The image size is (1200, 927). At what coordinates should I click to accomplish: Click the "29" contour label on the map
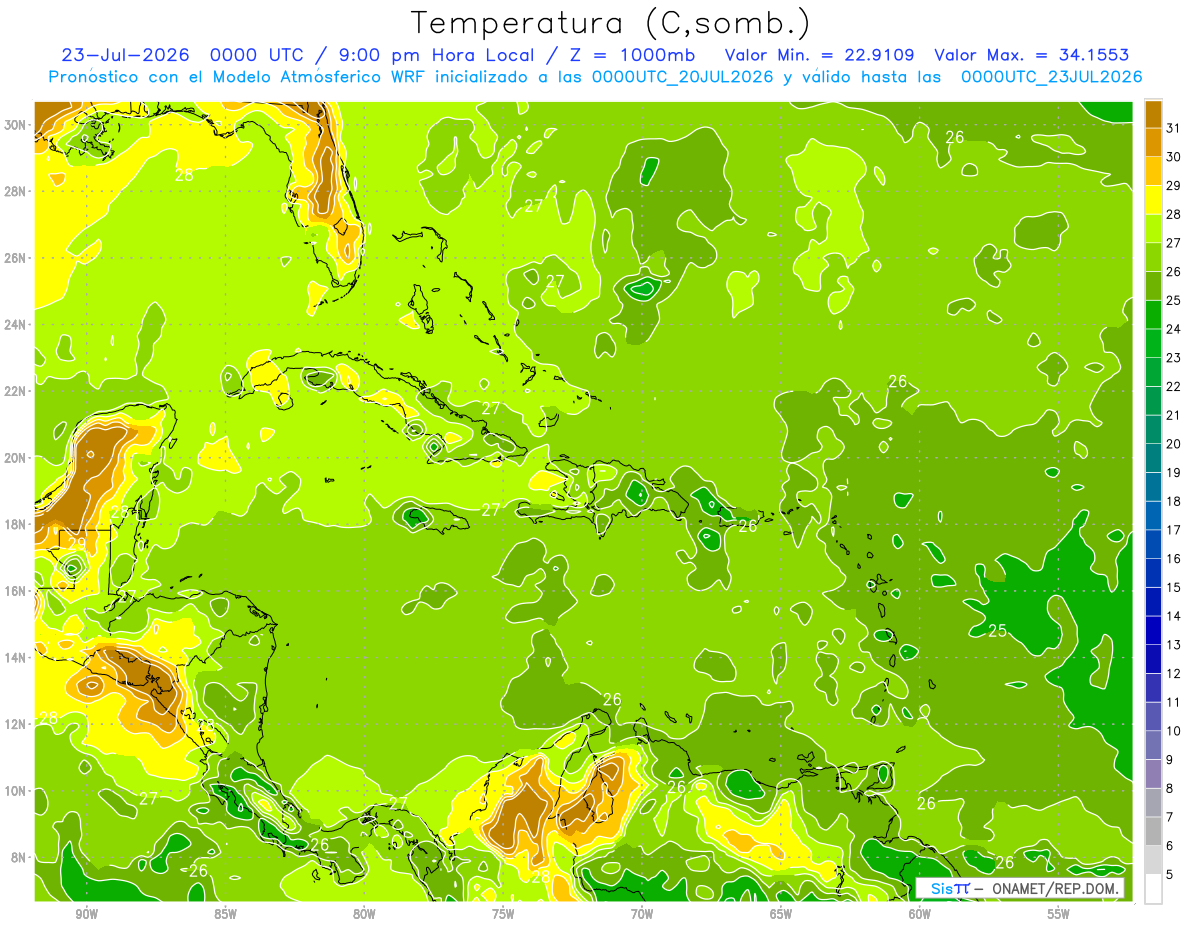pos(77,544)
